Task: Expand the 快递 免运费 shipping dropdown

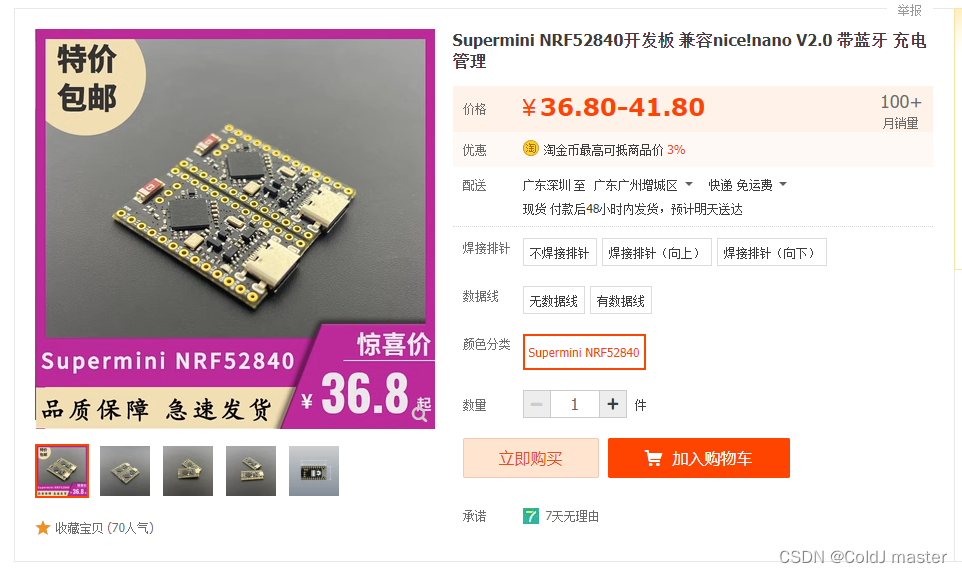Action: [x=783, y=184]
